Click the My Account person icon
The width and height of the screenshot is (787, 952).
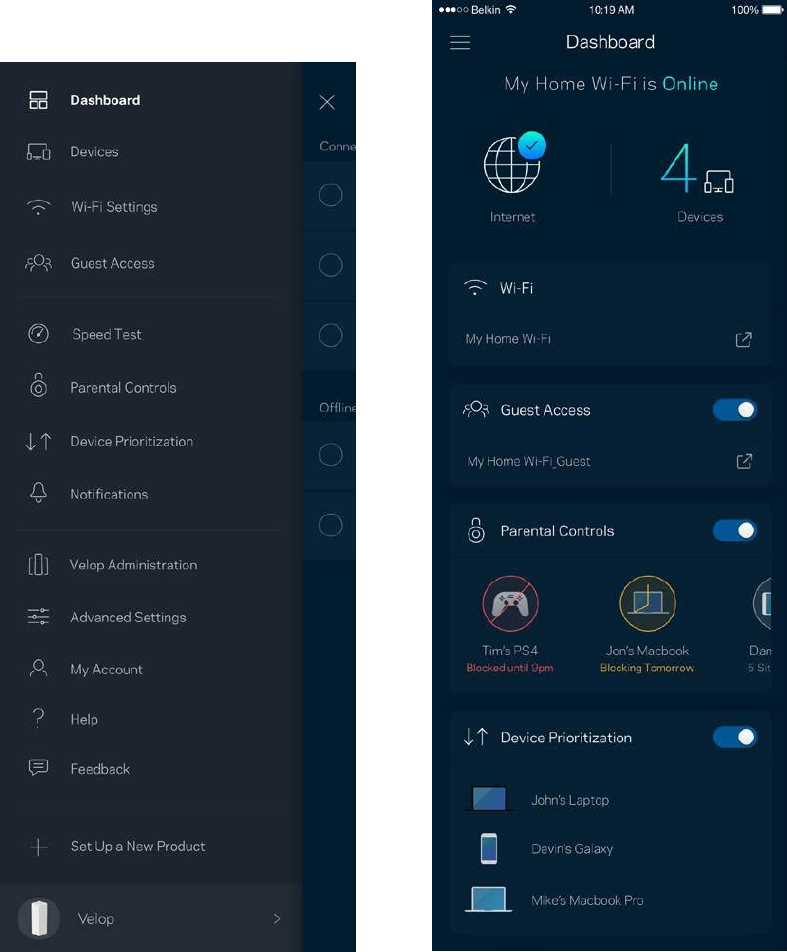coord(38,668)
